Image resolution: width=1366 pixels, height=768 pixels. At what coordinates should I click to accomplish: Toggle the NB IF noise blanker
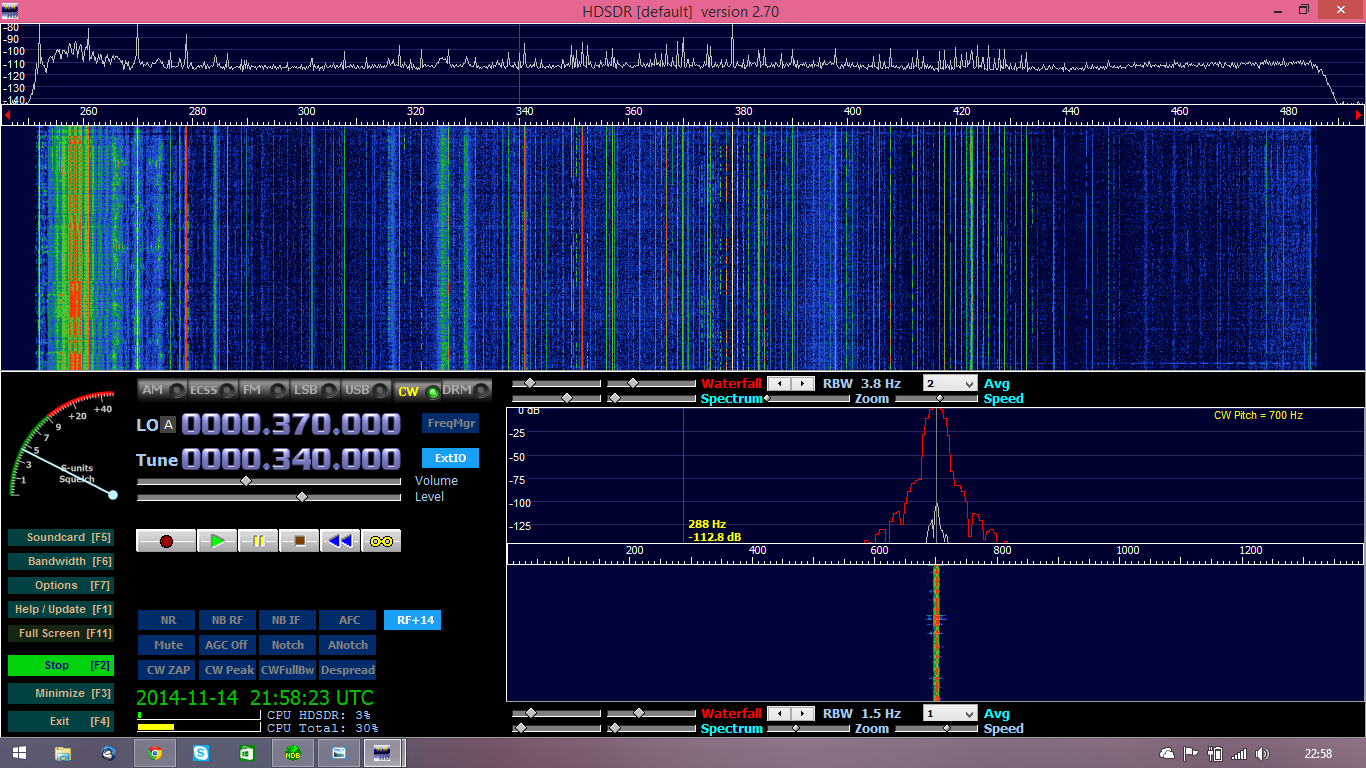[287, 620]
